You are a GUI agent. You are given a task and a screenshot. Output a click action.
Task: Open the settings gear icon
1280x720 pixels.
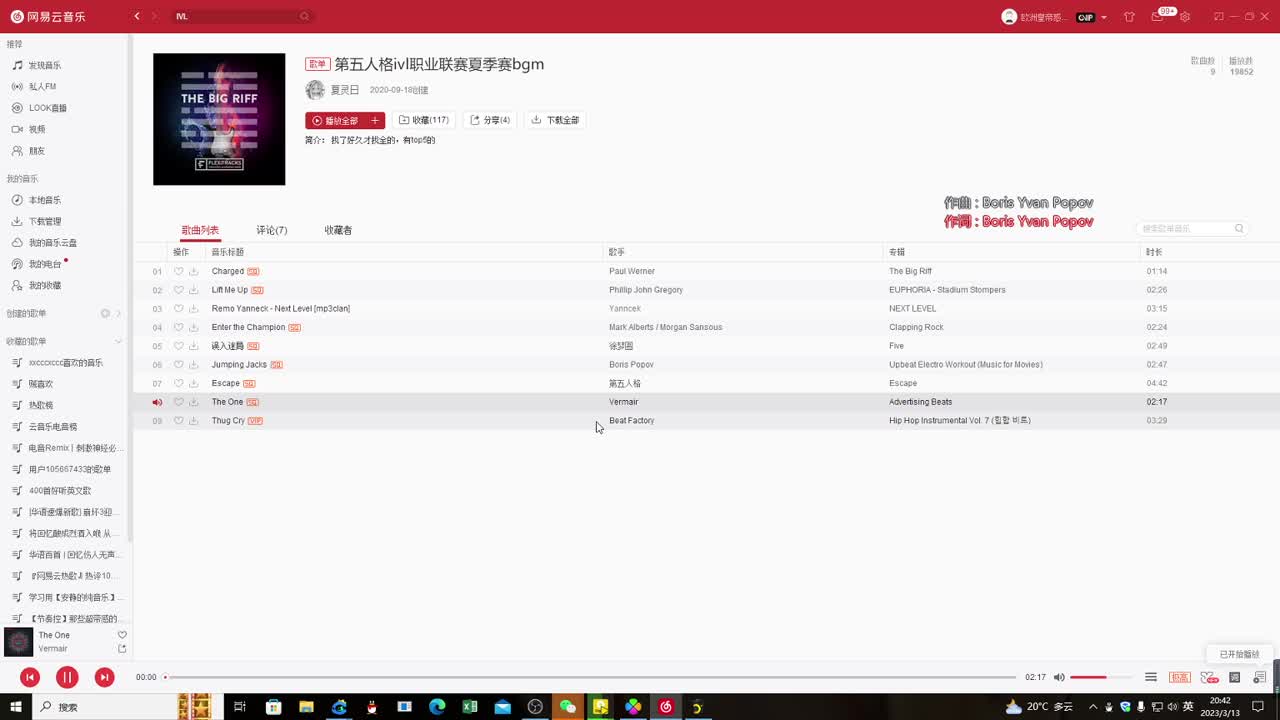[1185, 17]
